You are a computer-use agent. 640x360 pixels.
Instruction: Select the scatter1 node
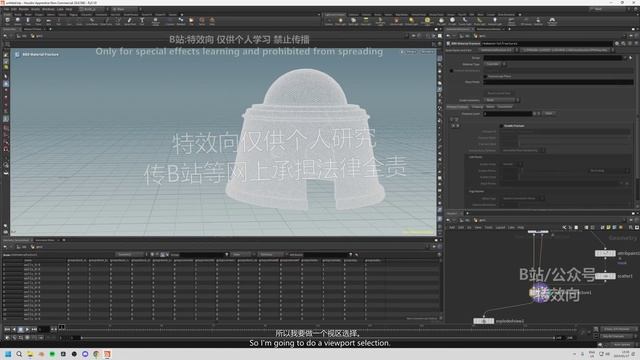(x=605, y=276)
